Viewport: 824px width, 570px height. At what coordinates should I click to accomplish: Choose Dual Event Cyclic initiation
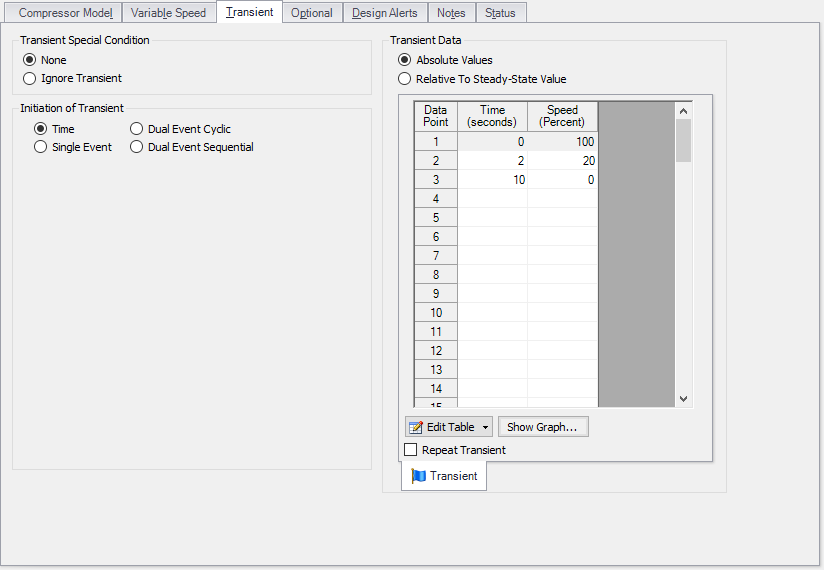point(137,129)
